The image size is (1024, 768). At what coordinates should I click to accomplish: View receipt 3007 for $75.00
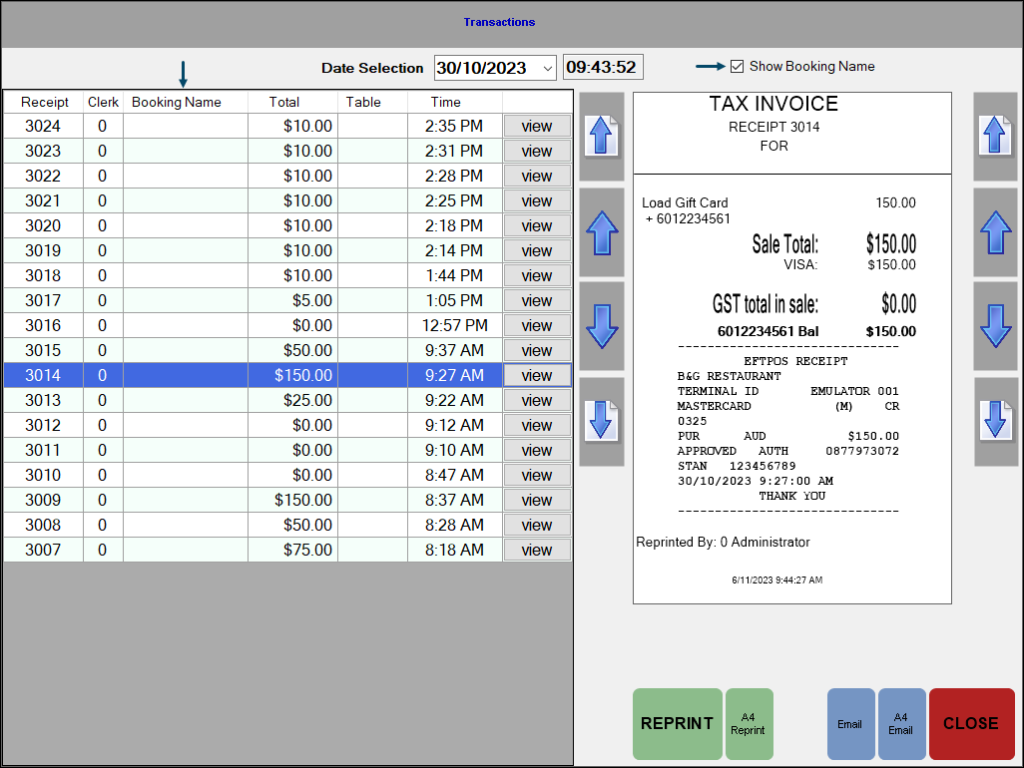coord(537,550)
